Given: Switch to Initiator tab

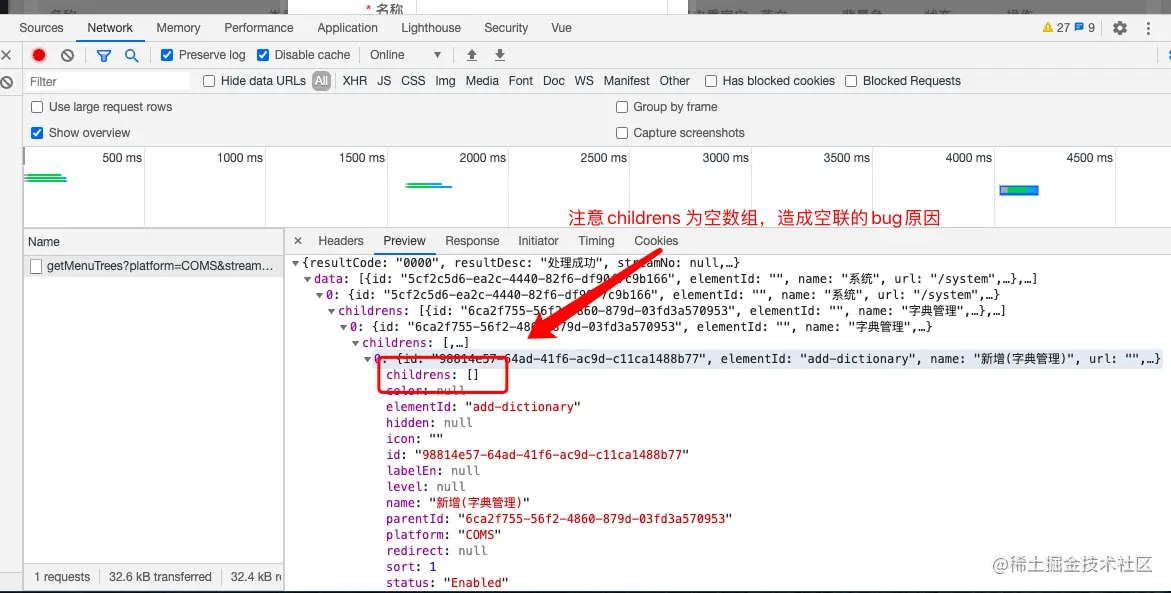Looking at the screenshot, I should [538, 240].
